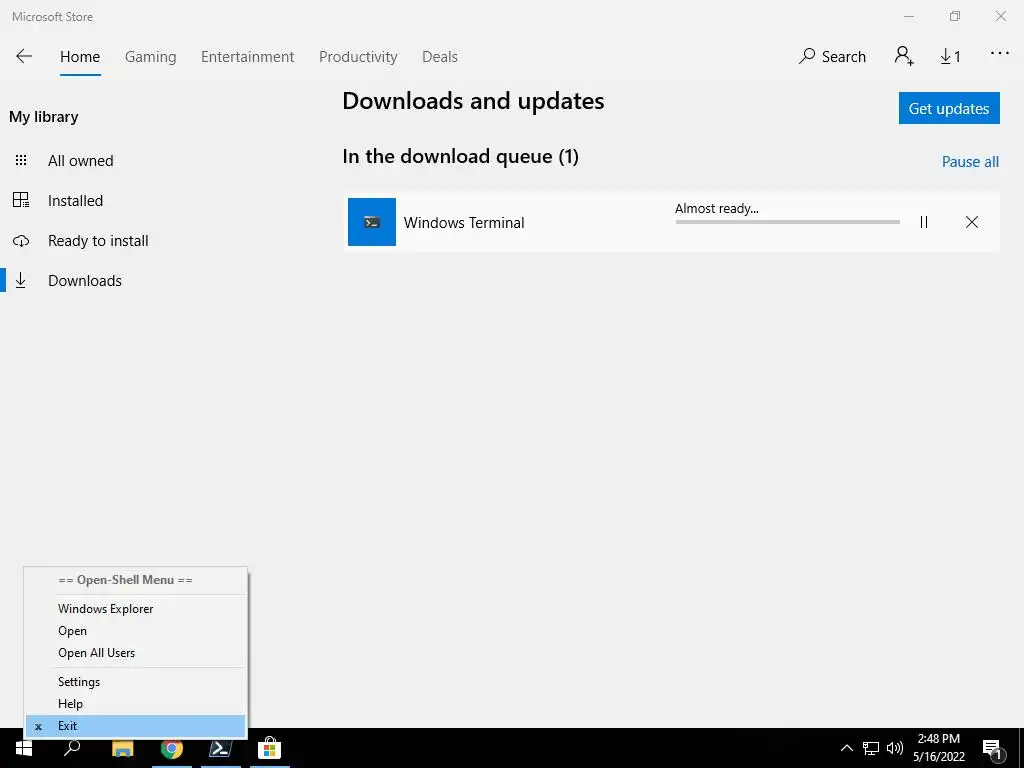Screen dimensions: 1024x768
Task: Choose Help in the Open-Shell menu
Action: click(135, 704)
